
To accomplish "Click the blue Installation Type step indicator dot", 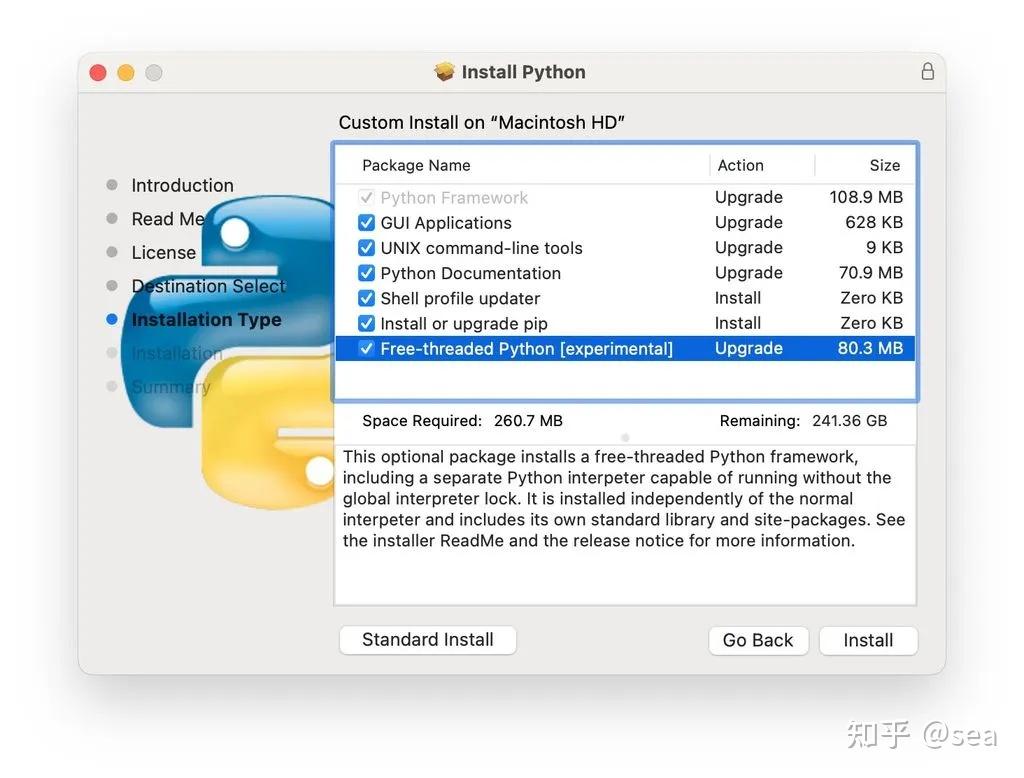I will (111, 320).
